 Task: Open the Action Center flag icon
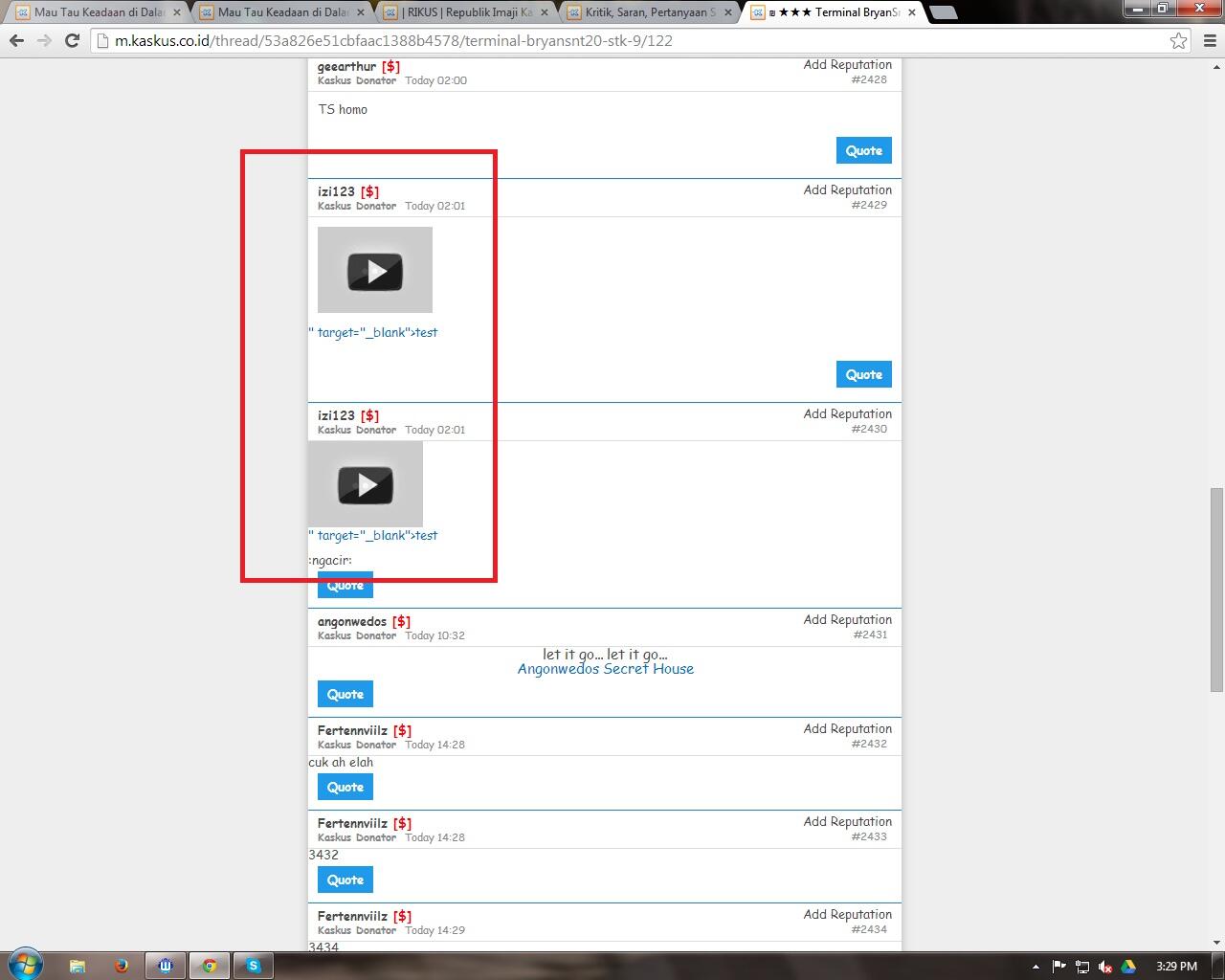pyautogui.click(x=1058, y=967)
